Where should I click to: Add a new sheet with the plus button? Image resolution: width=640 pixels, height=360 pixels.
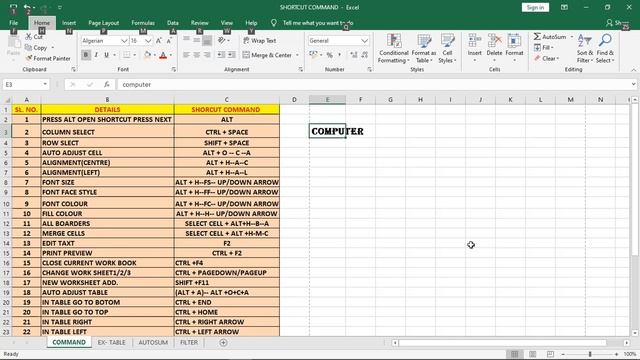(223, 342)
